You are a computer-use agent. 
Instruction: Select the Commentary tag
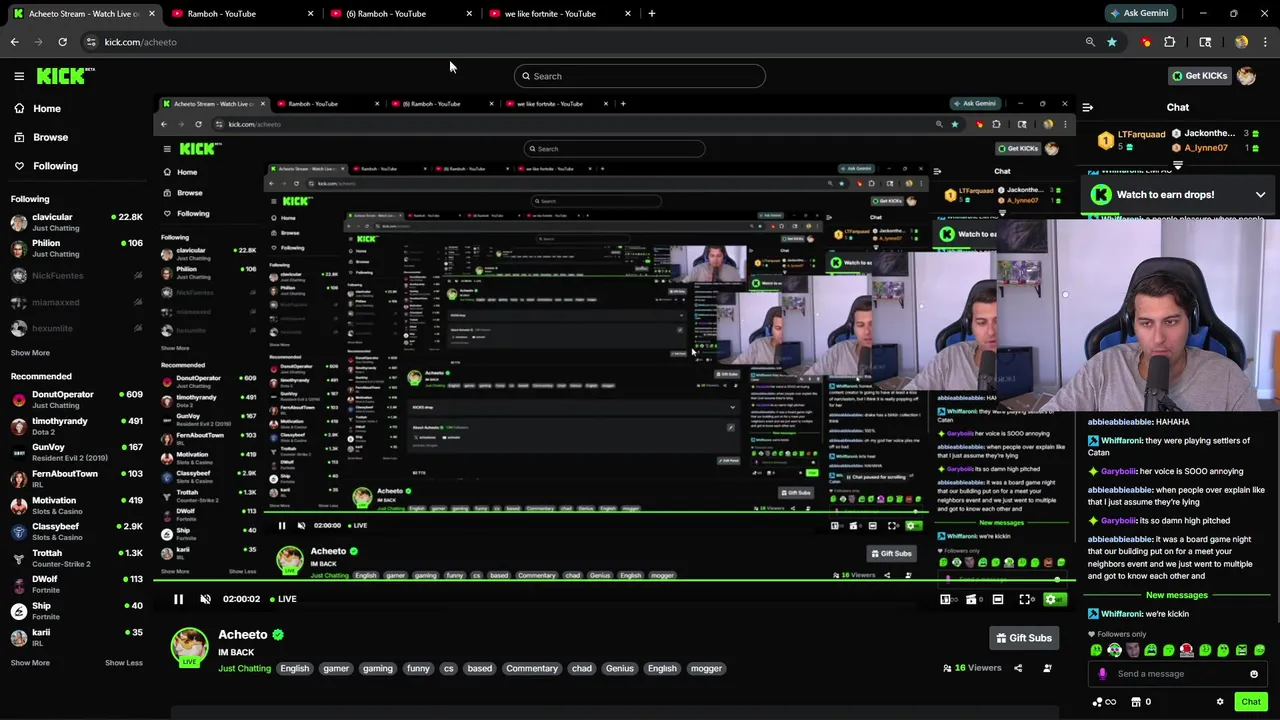coord(532,668)
